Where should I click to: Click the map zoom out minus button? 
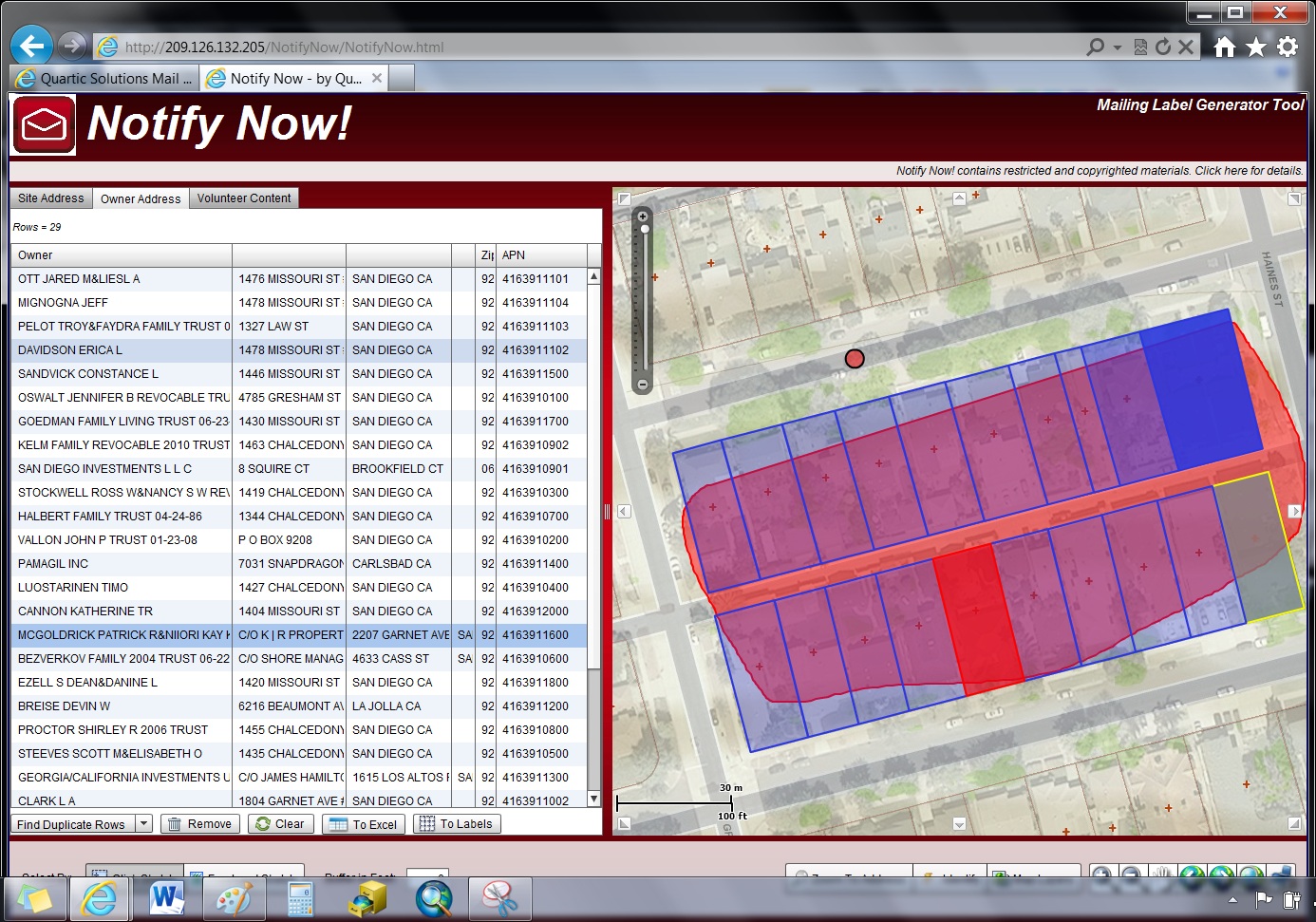[643, 385]
